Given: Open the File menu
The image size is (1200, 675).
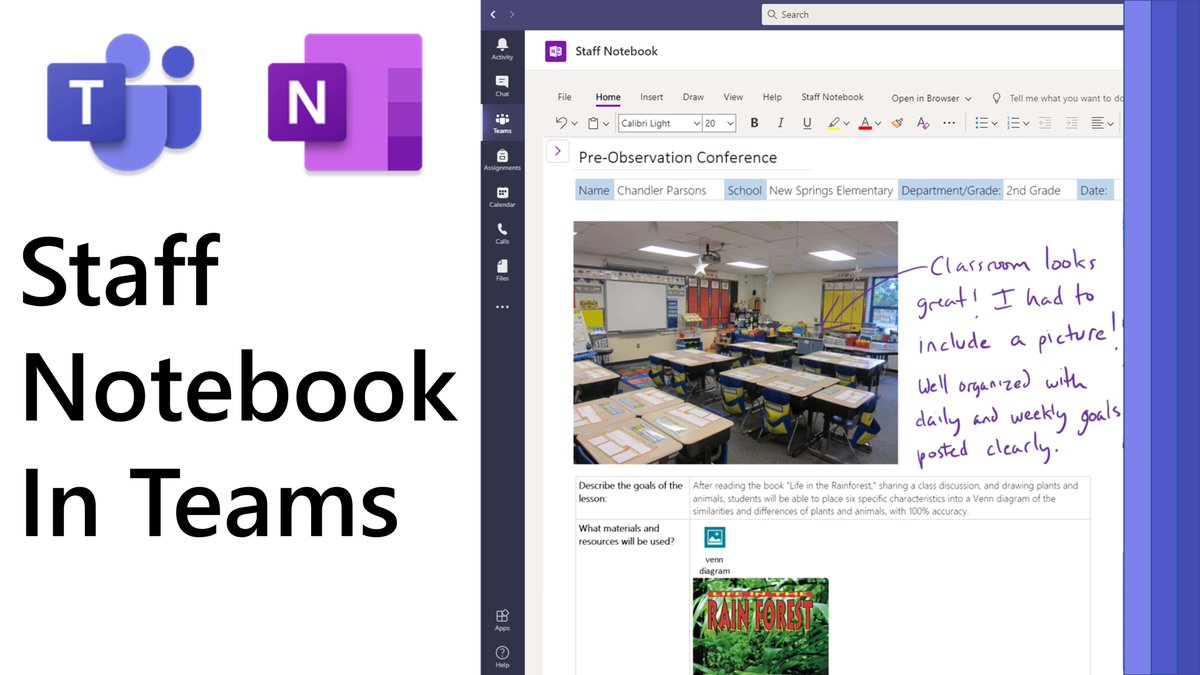Looking at the screenshot, I should click(x=565, y=97).
